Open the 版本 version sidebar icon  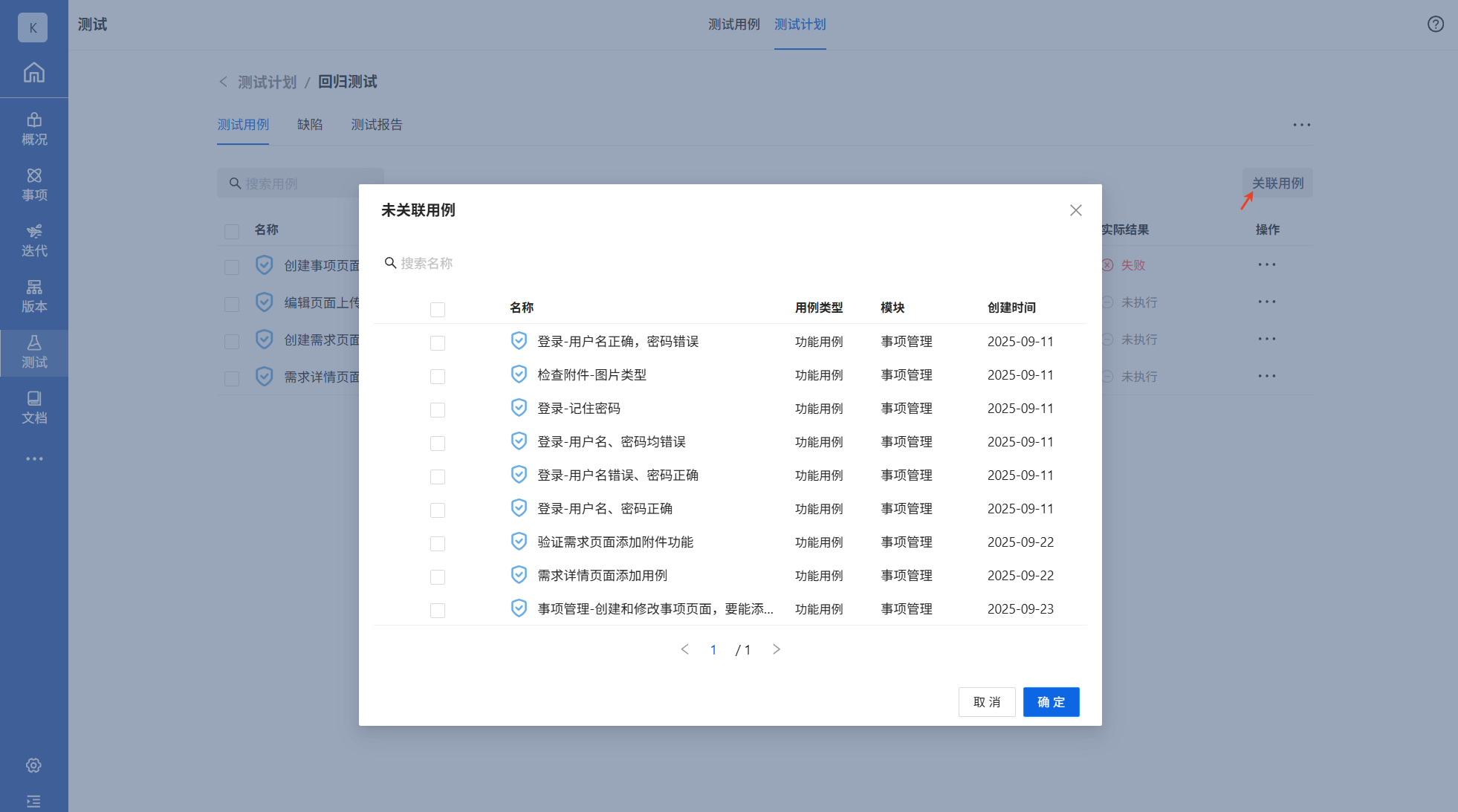click(33, 296)
